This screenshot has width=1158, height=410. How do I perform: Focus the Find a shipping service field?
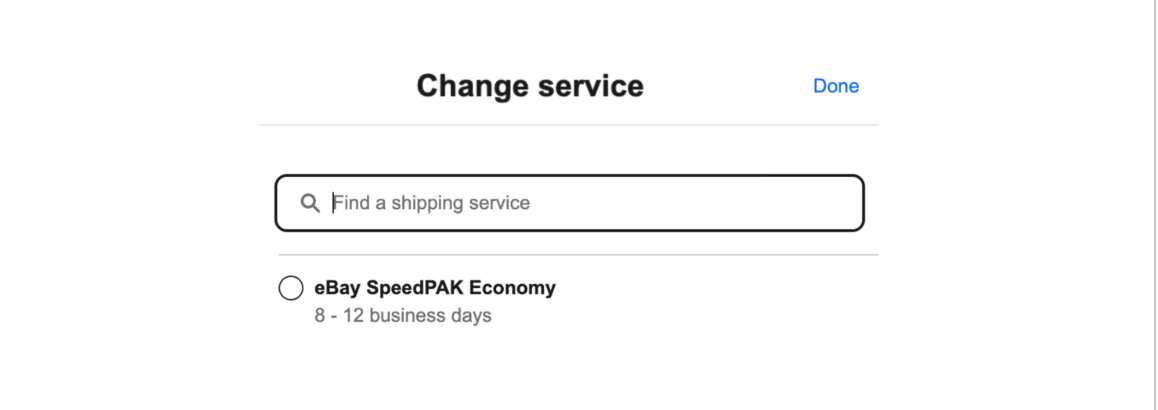pyautogui.click(x=580, y=203)
